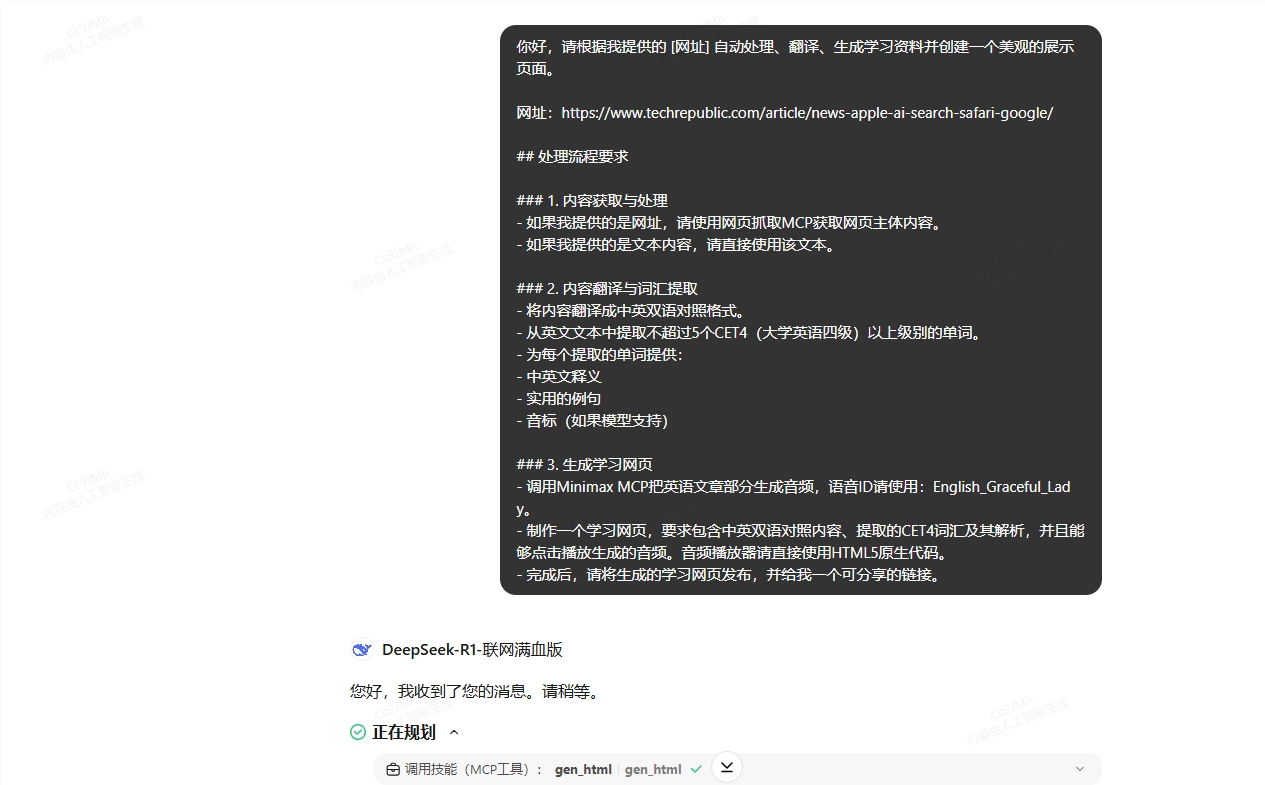Click the DeepSeek-R1-联网满血版 model name
The image size is (1265, 785).
(472, 650)
